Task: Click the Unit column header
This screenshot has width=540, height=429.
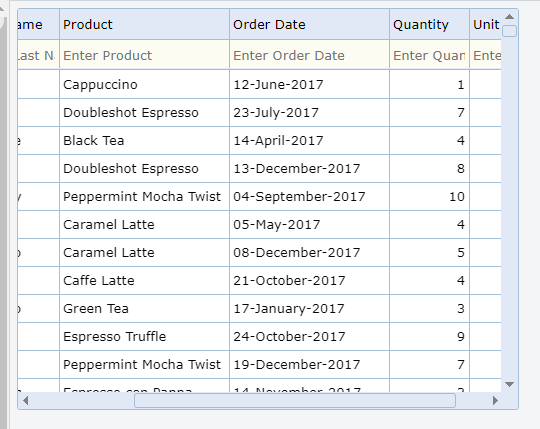Action: point(485,24)
